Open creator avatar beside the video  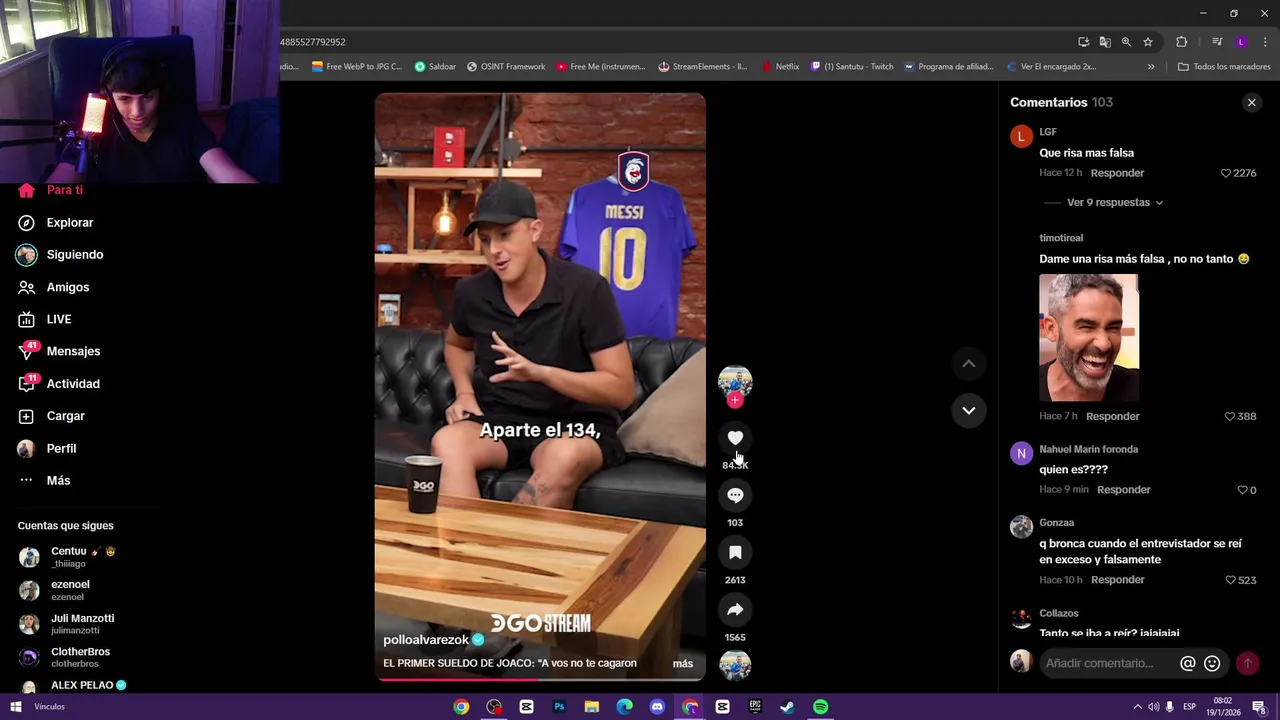pos(735,382)
